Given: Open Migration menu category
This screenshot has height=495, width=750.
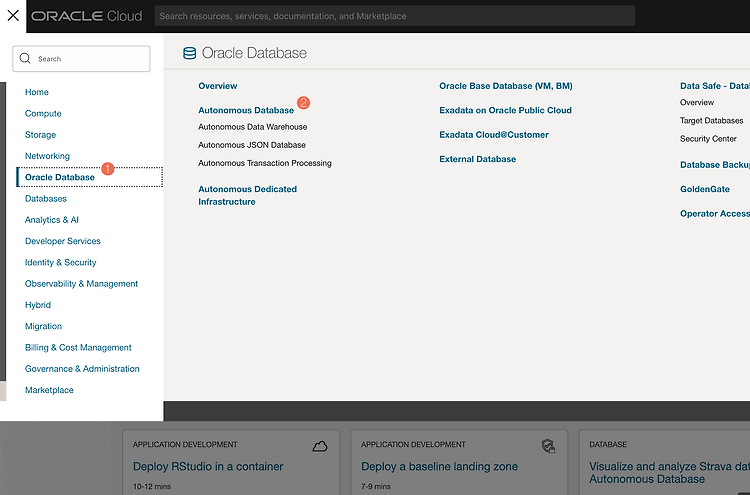Looking at the screenshot, I should pos(44,326).
